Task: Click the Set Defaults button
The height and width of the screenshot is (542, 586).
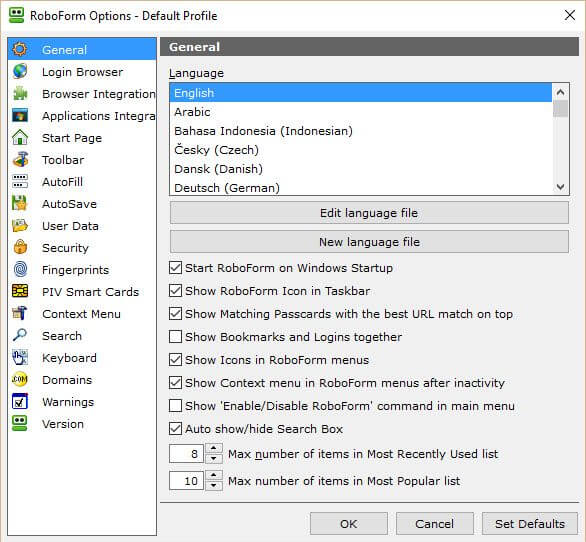Action: [x=530, y=524]
